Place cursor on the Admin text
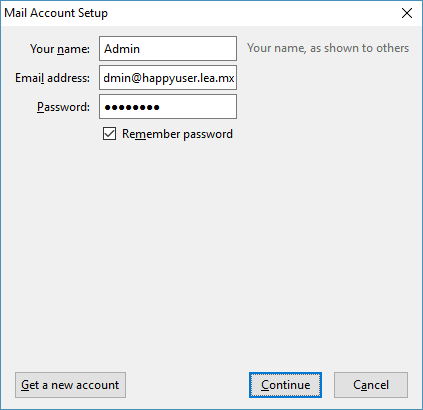This screenshot has height=410, width=423. pos(122,49)
